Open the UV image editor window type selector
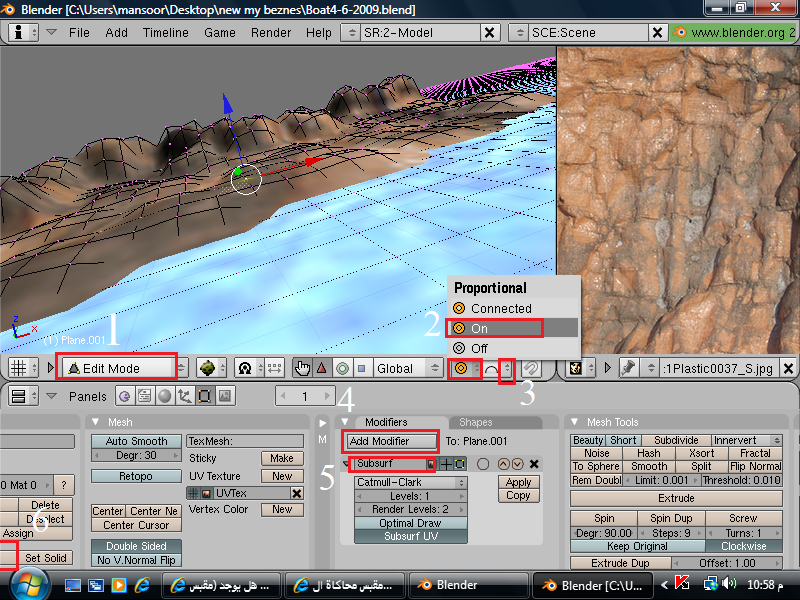Image resolution: width=800 pixels, height=600 pixels. pyautogui.click(x=581, y=368)
